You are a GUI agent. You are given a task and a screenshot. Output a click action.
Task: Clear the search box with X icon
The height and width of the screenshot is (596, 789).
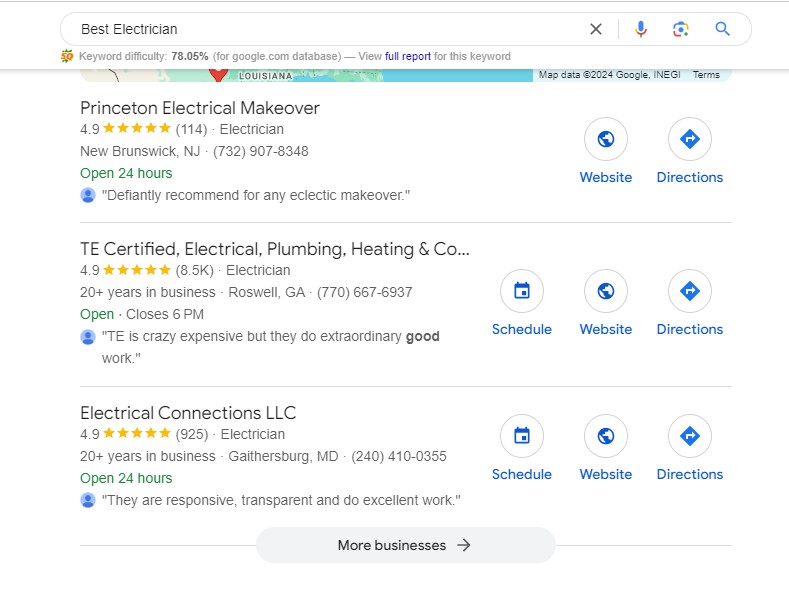(x=596, y=29)
